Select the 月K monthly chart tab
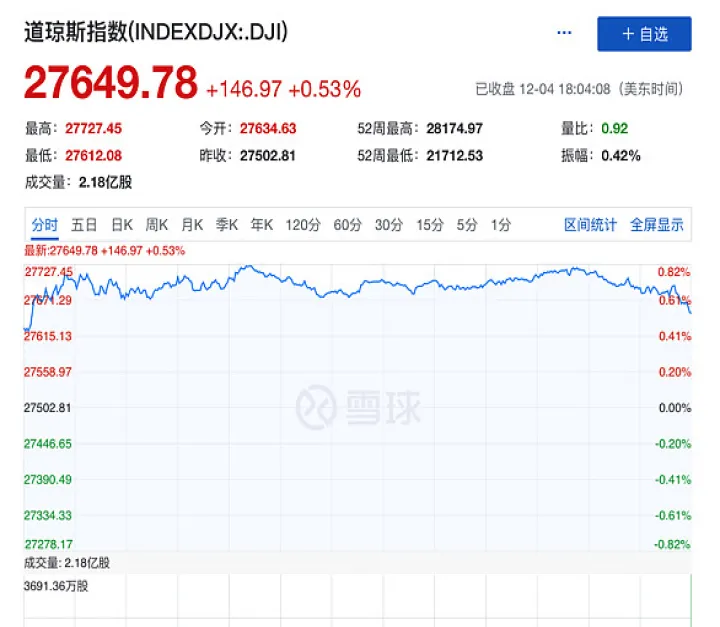The width and height of the screenshot is (720, 627). click(x=192, y=225)
